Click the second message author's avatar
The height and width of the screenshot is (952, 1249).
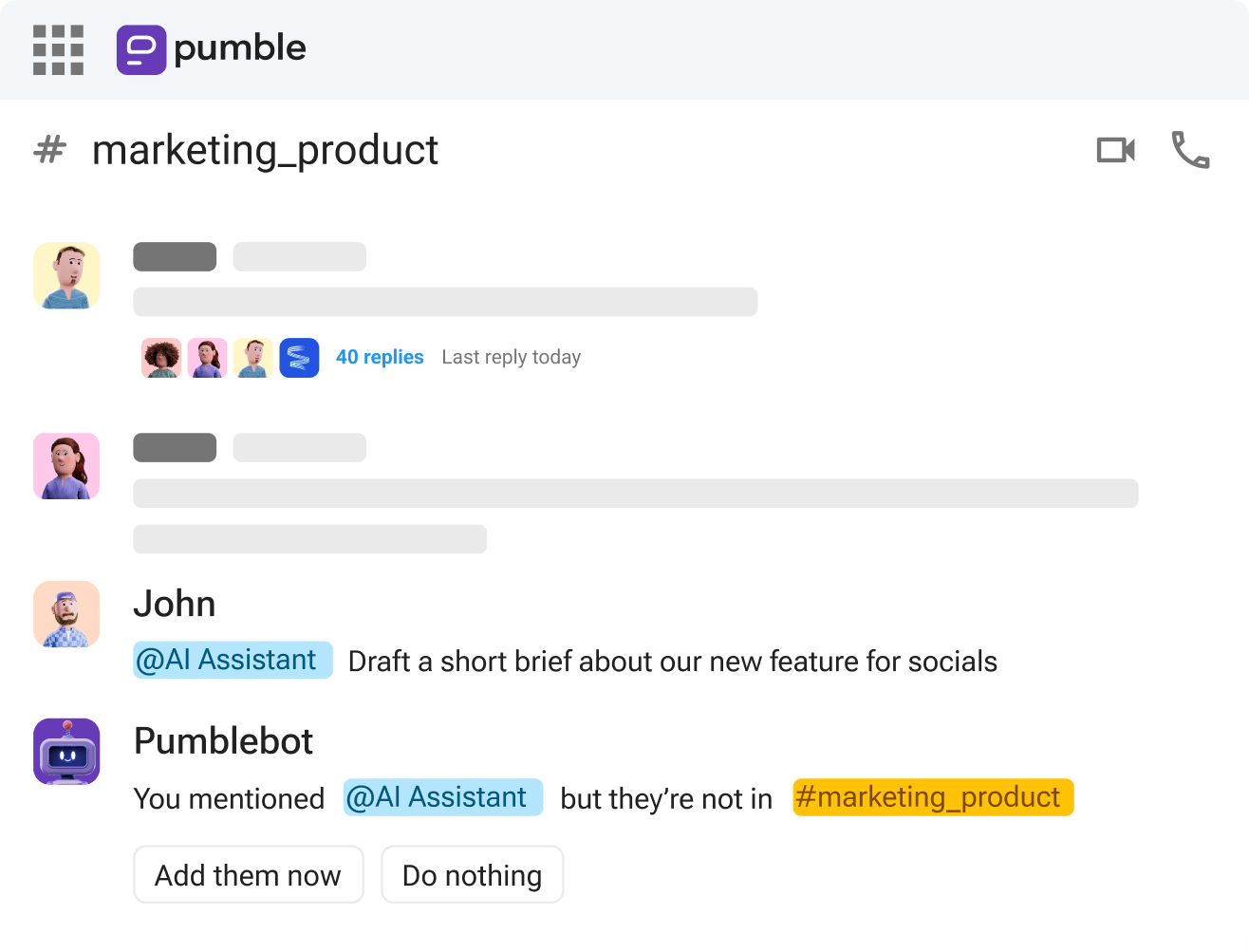(65, 466)
